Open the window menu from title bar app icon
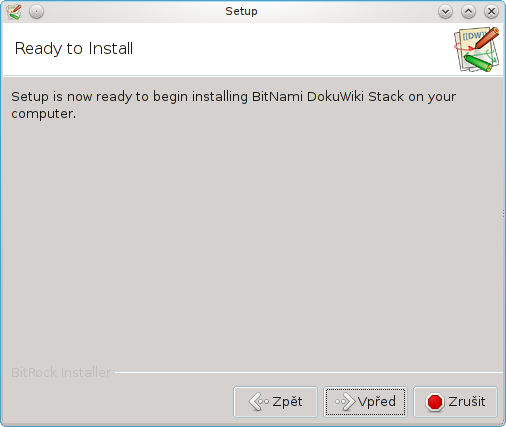 tap(14, 12)
